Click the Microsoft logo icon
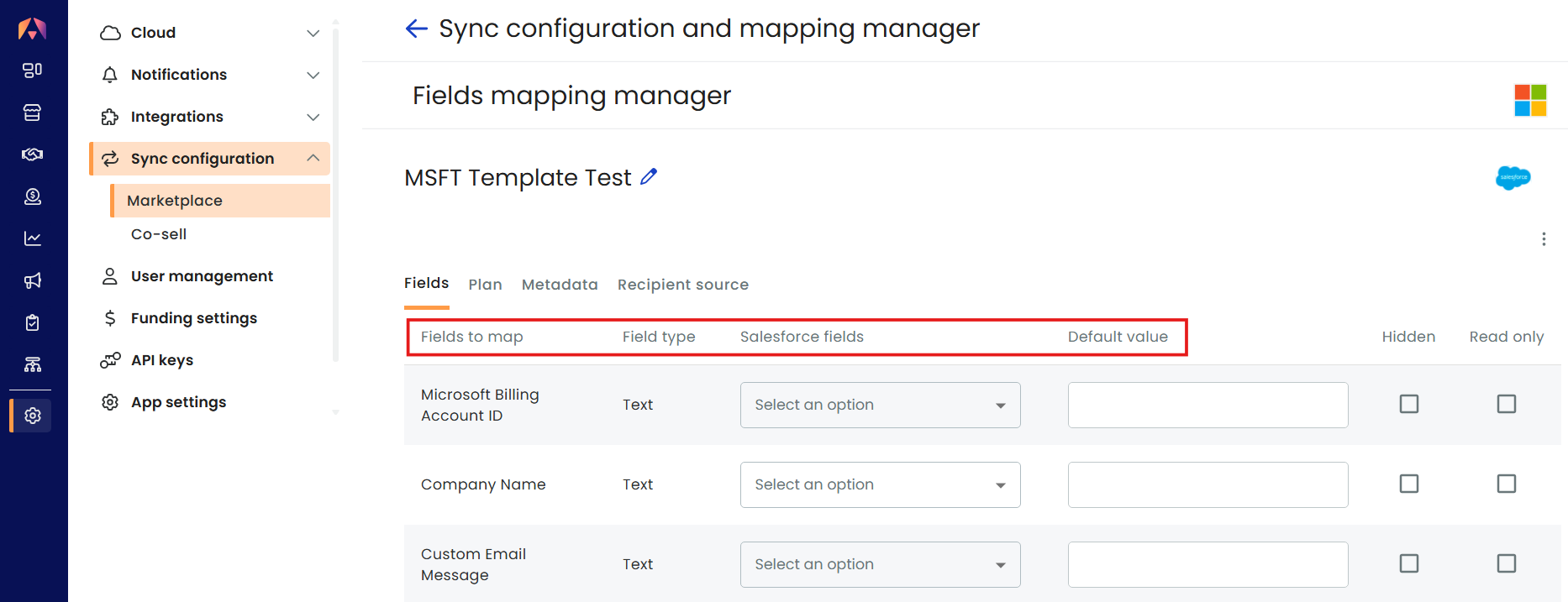Image resolution: width=1568 pixels, height=602 pixels. click(x=1530, y=100)
